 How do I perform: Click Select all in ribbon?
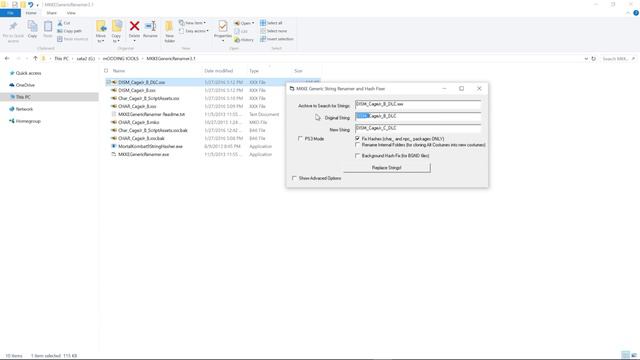(271, 23)
